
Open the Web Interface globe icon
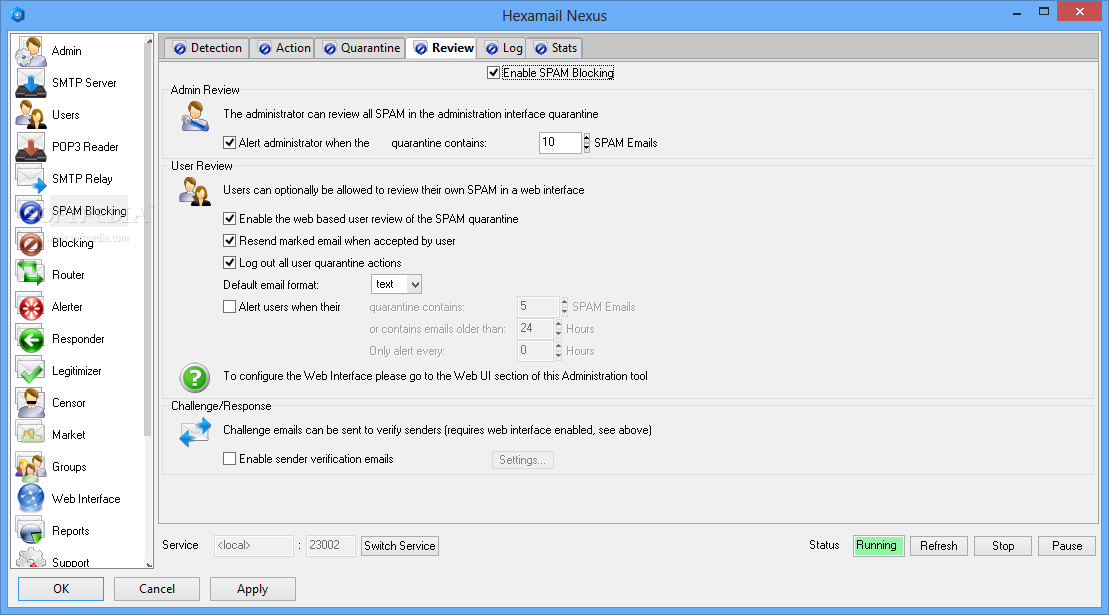[x=30, y=499]
